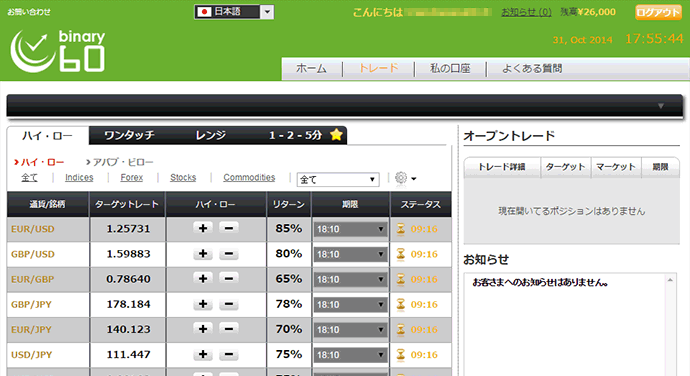Image resolution: width=690 pixels, height=376 pixels.
Task: Filter by the Commodities link
Action: click(x=249, y=177)
